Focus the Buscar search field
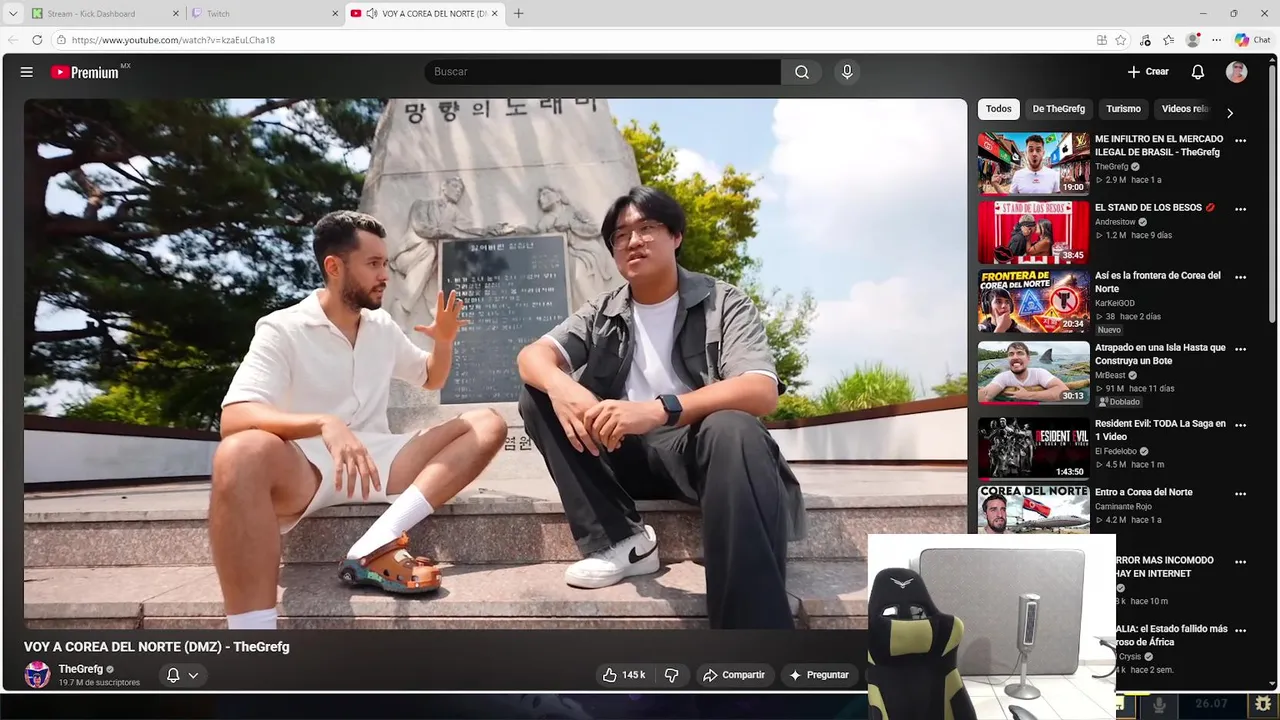1280x720 pixels. [603, 72]
